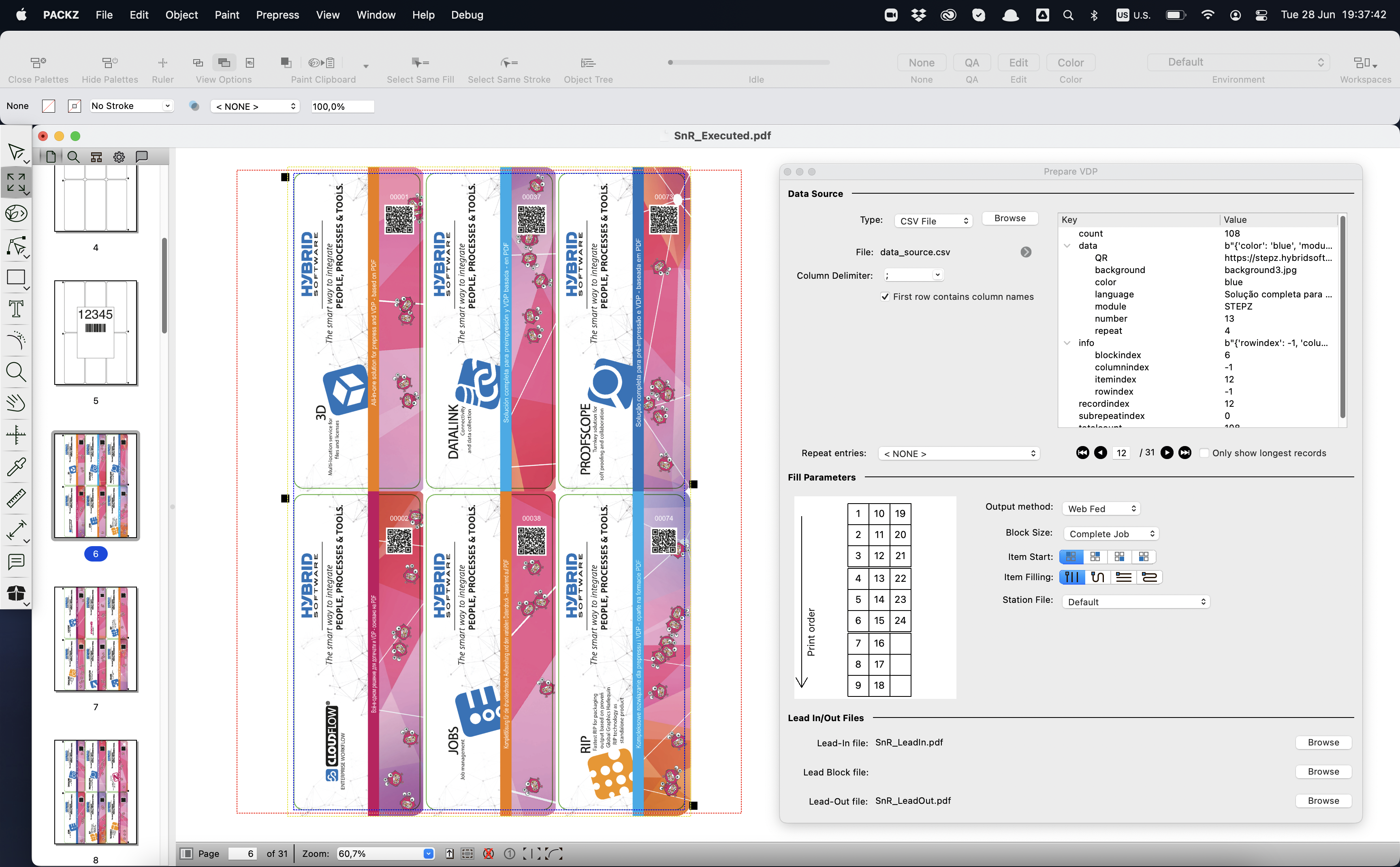This screenshot has width=1400, height=867.
Task: Open the Prepress menu
Action: [277, 15]
